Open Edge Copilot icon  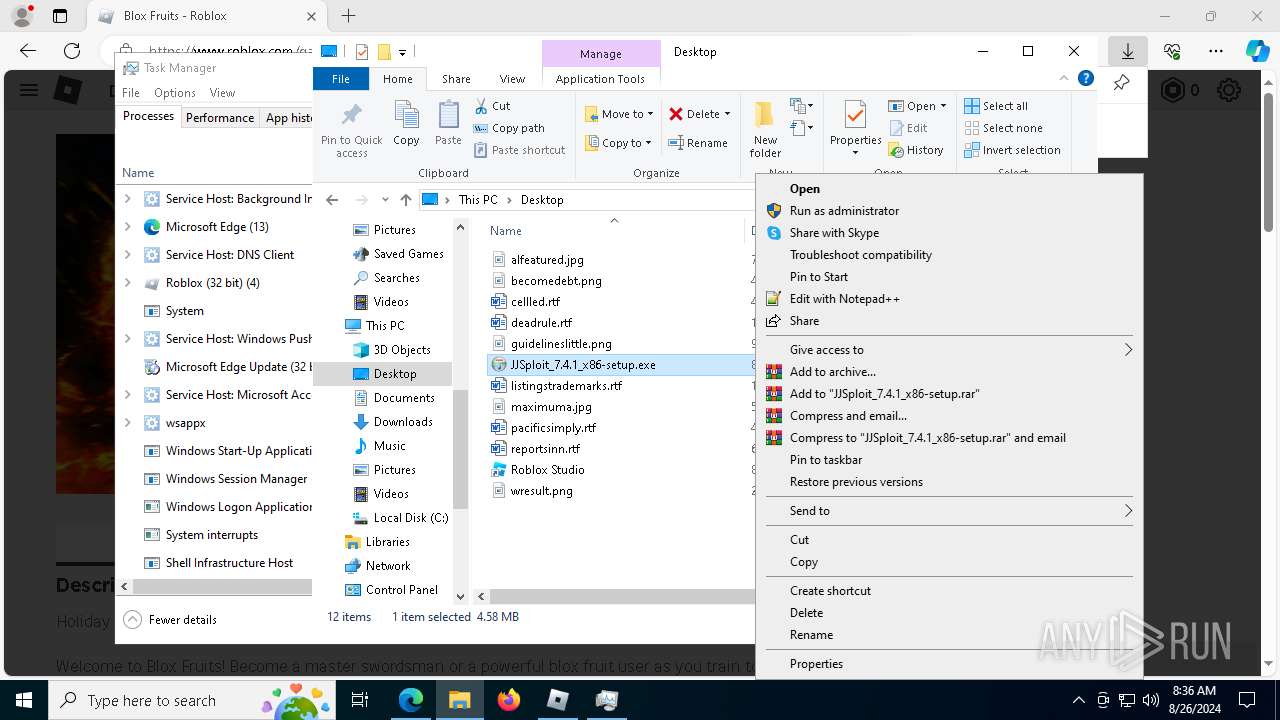click(x=1257, y=51)
